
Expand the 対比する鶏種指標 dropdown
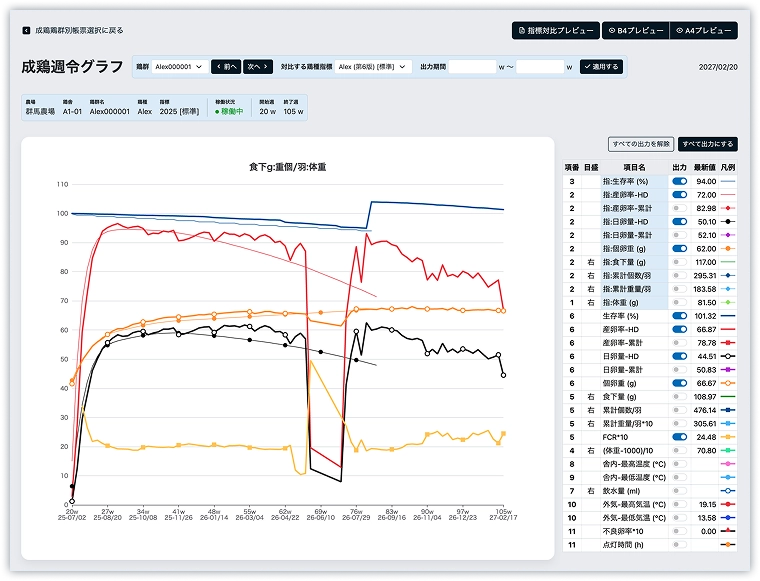click(x=373, y=67)
